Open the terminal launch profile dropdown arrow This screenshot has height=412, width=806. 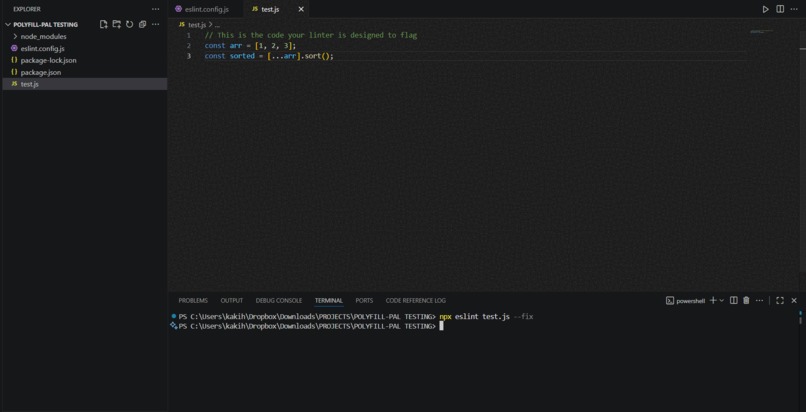pyautogui.click(x=721, y=301)
